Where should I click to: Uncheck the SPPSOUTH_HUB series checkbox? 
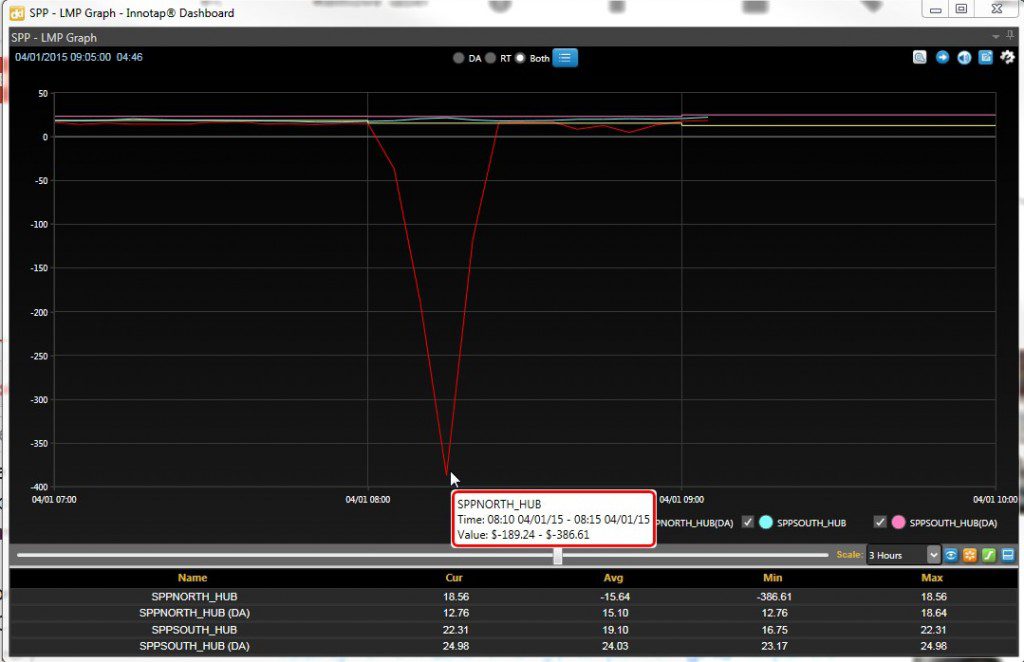(x=748, y=522)
